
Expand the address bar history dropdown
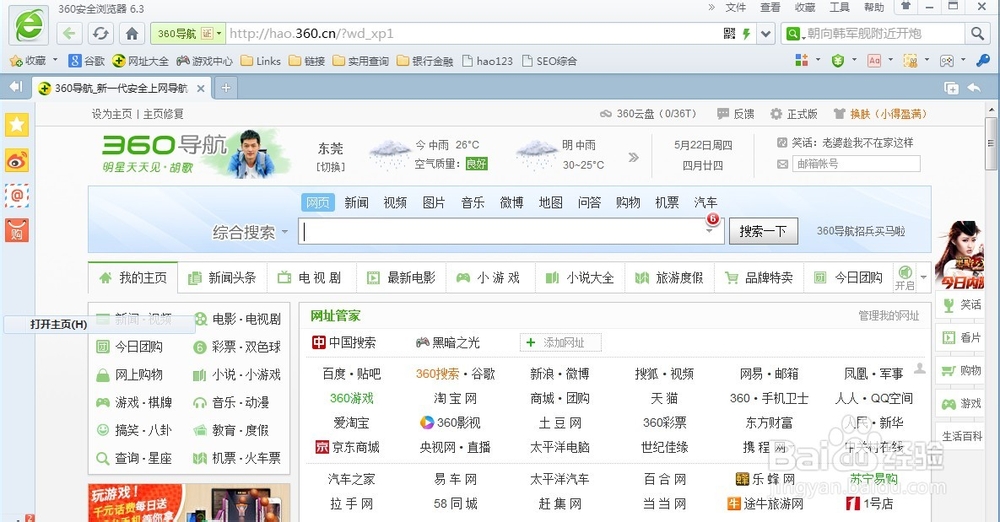[x=766, y=34]
